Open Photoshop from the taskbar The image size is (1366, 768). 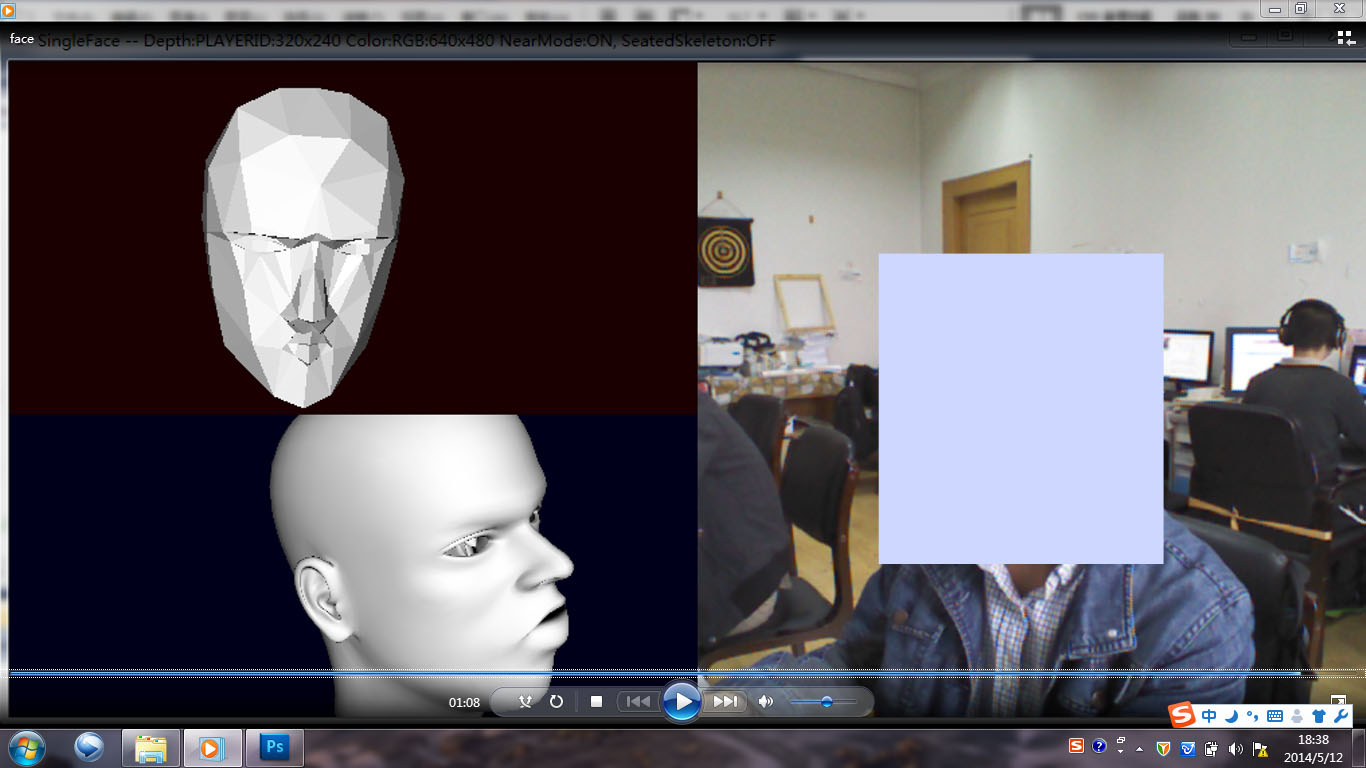[273, 748]
